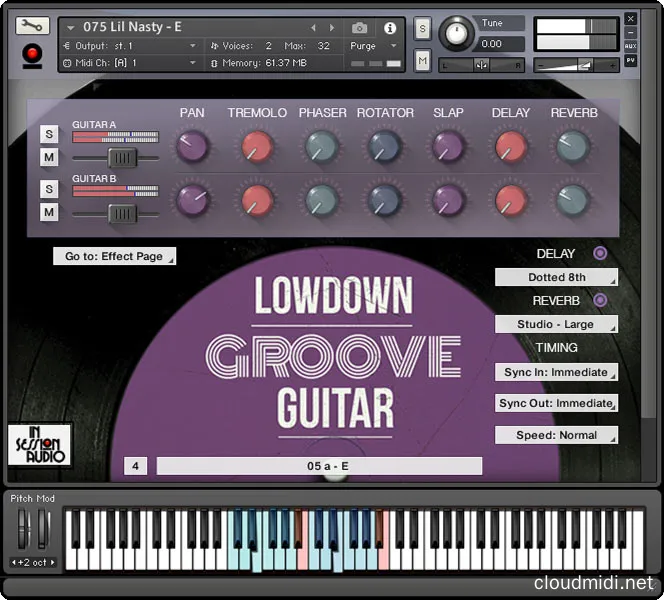Click the 05 a - E pattern field
Screen dimensions: 664x600
coord(319,466)
